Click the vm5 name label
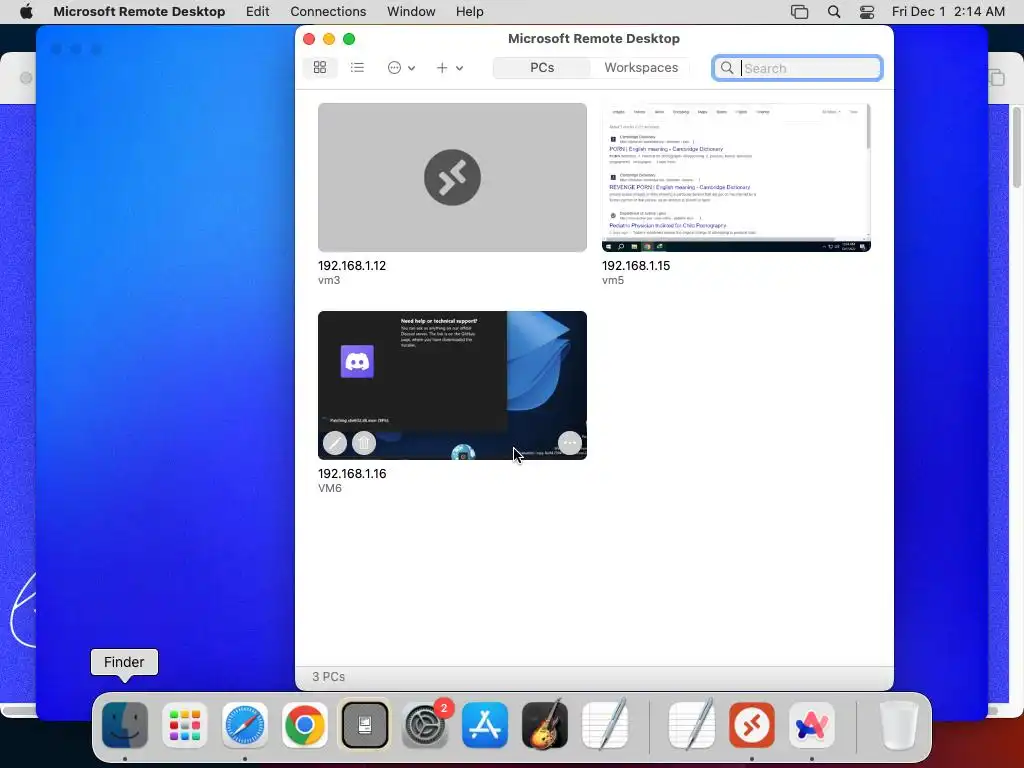 [x=613, y=280]
